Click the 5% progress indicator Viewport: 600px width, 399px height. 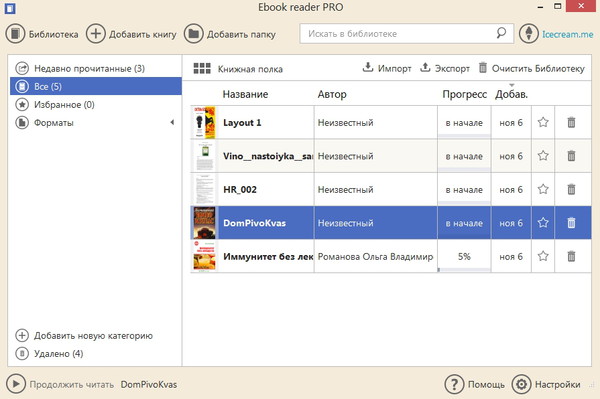point(464,256)
